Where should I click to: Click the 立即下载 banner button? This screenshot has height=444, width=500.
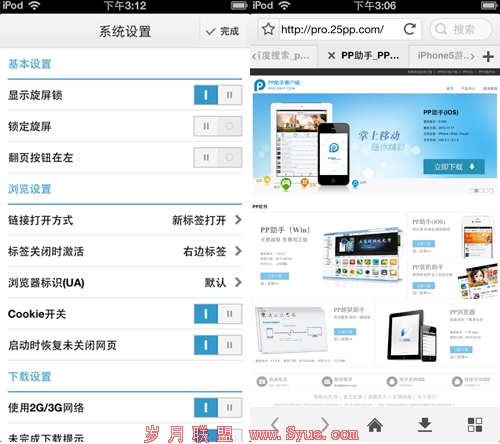pyautogui.click(x=454, y=167)
